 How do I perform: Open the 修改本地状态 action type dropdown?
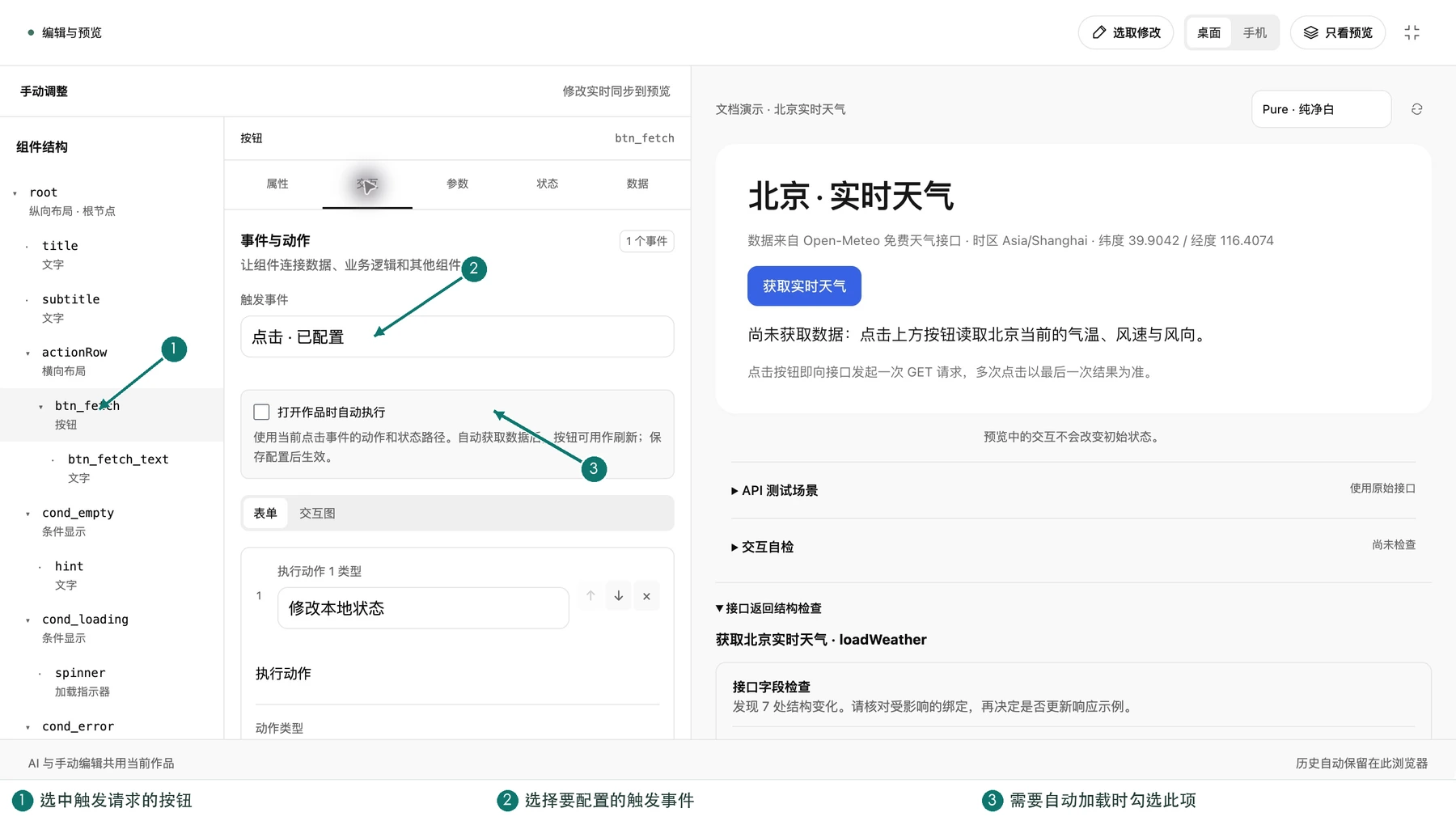pyautogui.click(x=423, y=607)
